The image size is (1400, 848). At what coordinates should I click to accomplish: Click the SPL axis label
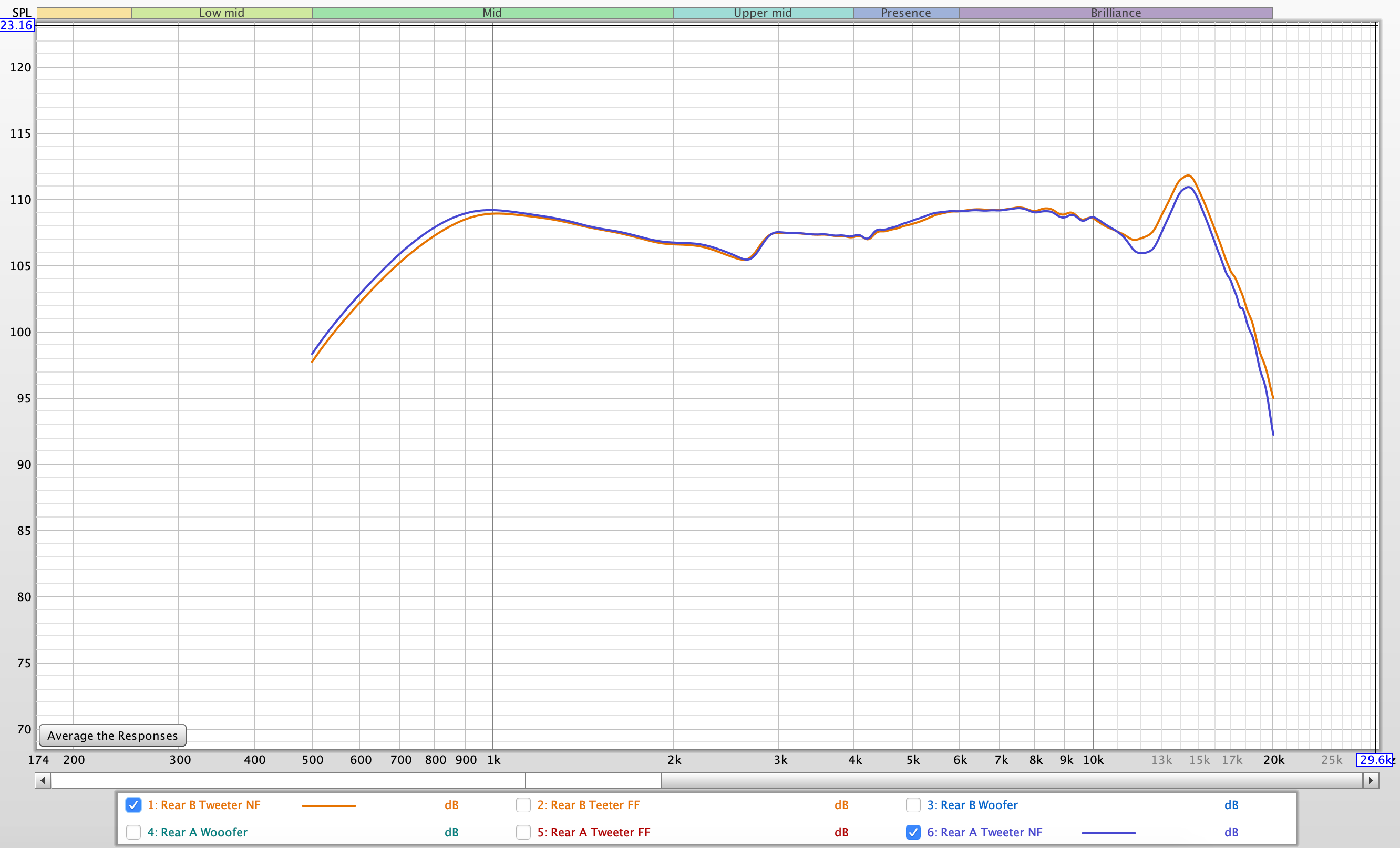pyautogui.click(x=22, y=12)
